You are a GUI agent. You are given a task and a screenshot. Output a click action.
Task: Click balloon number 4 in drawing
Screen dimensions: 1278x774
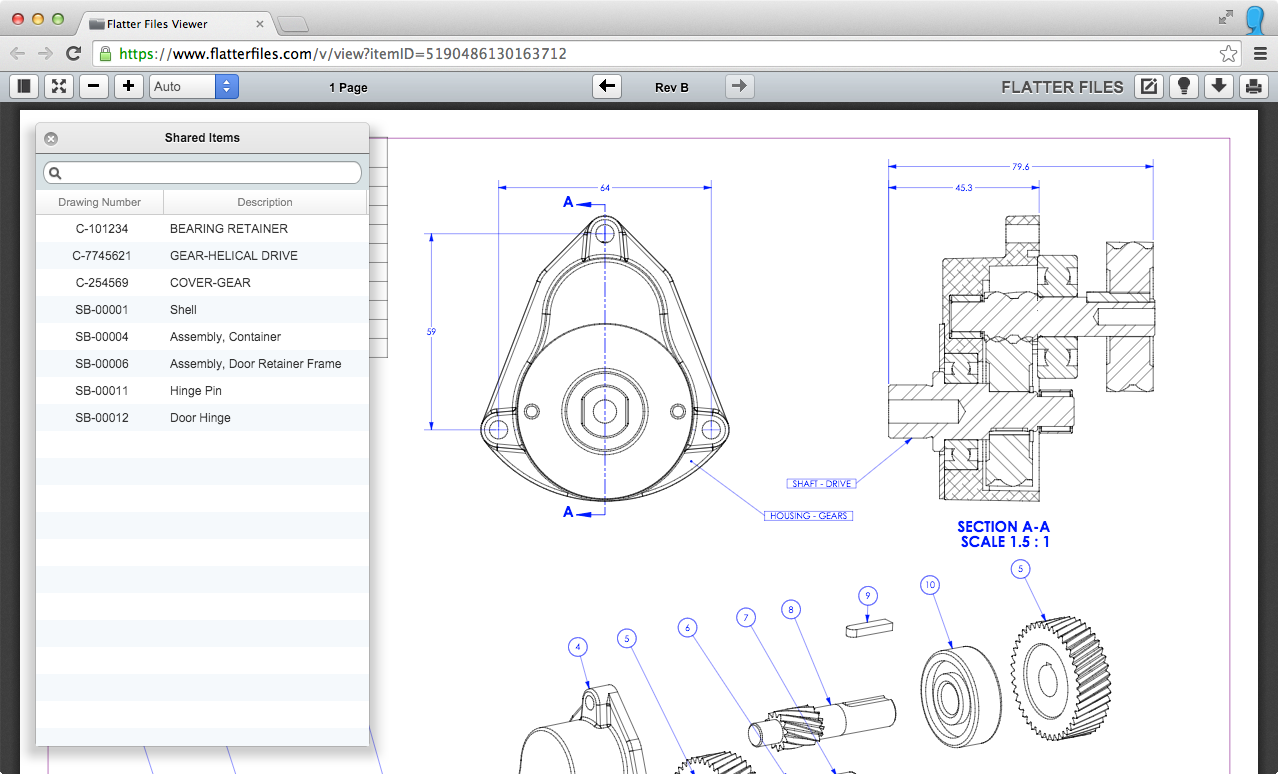[x=577, y=647]
